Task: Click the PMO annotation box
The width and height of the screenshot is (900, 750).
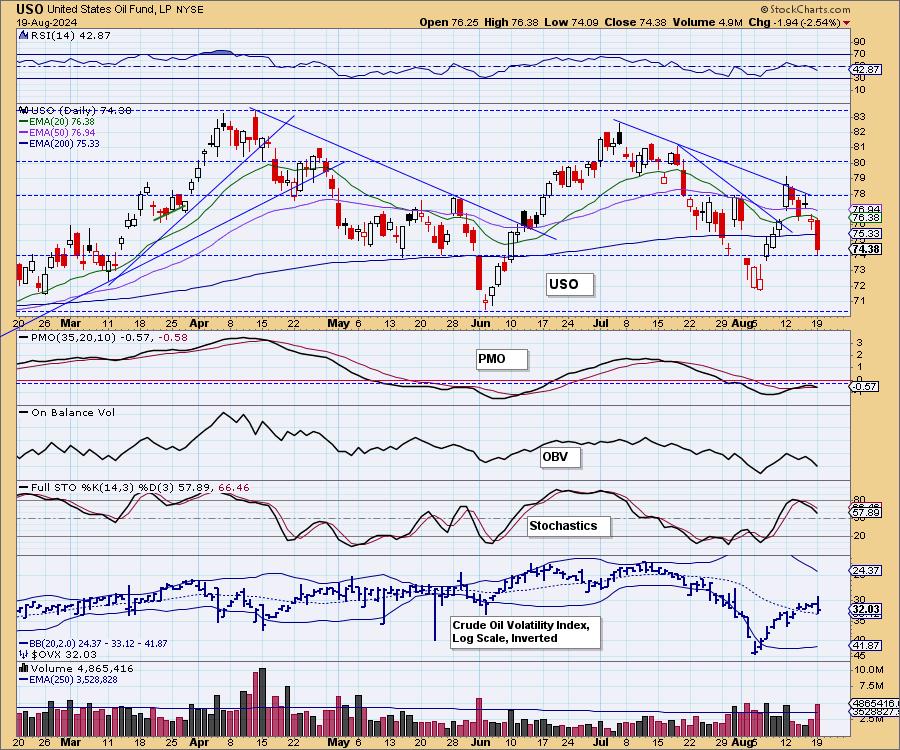Action: (x=501, y=359)
